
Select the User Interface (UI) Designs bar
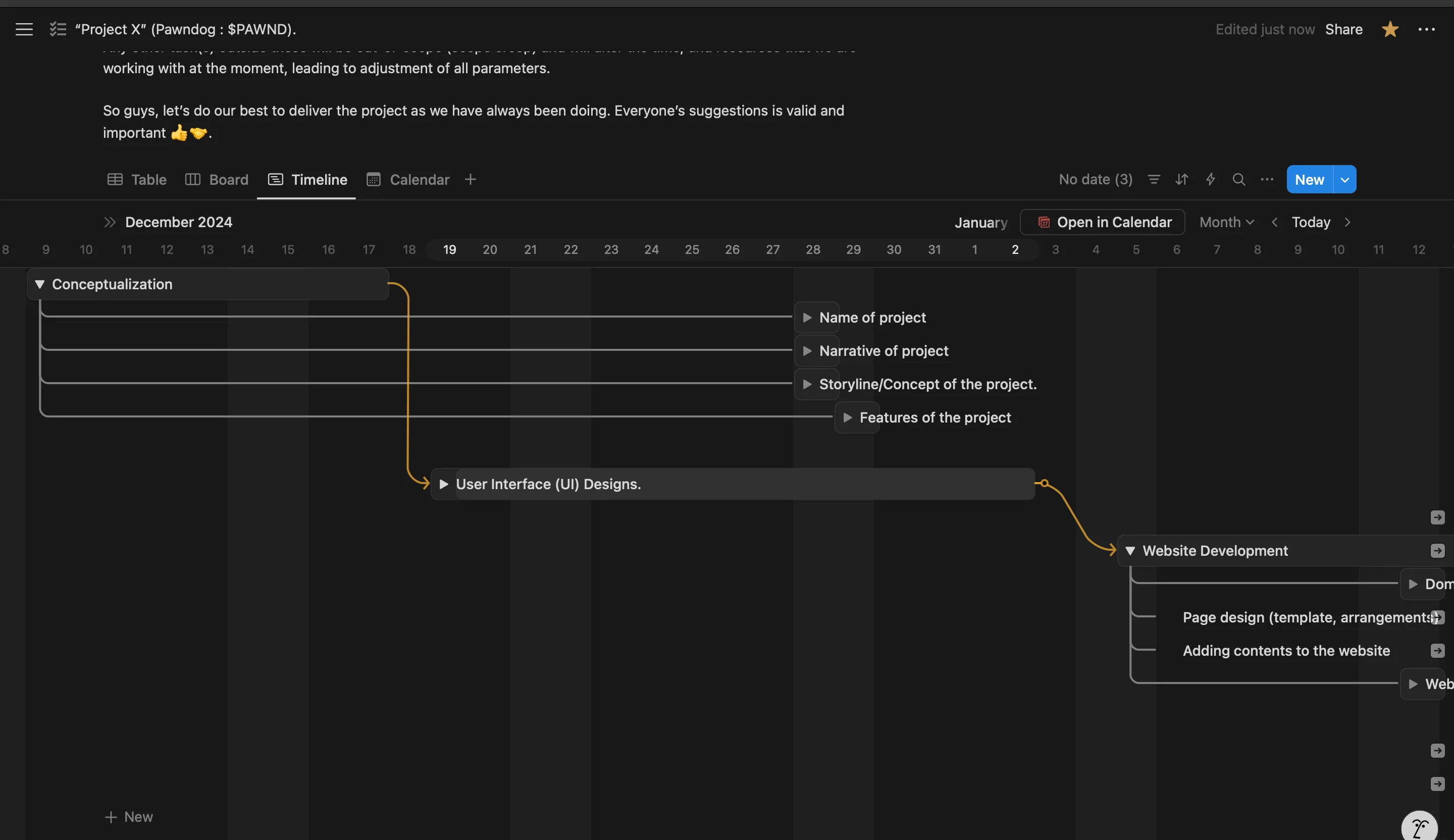point(733,484)
